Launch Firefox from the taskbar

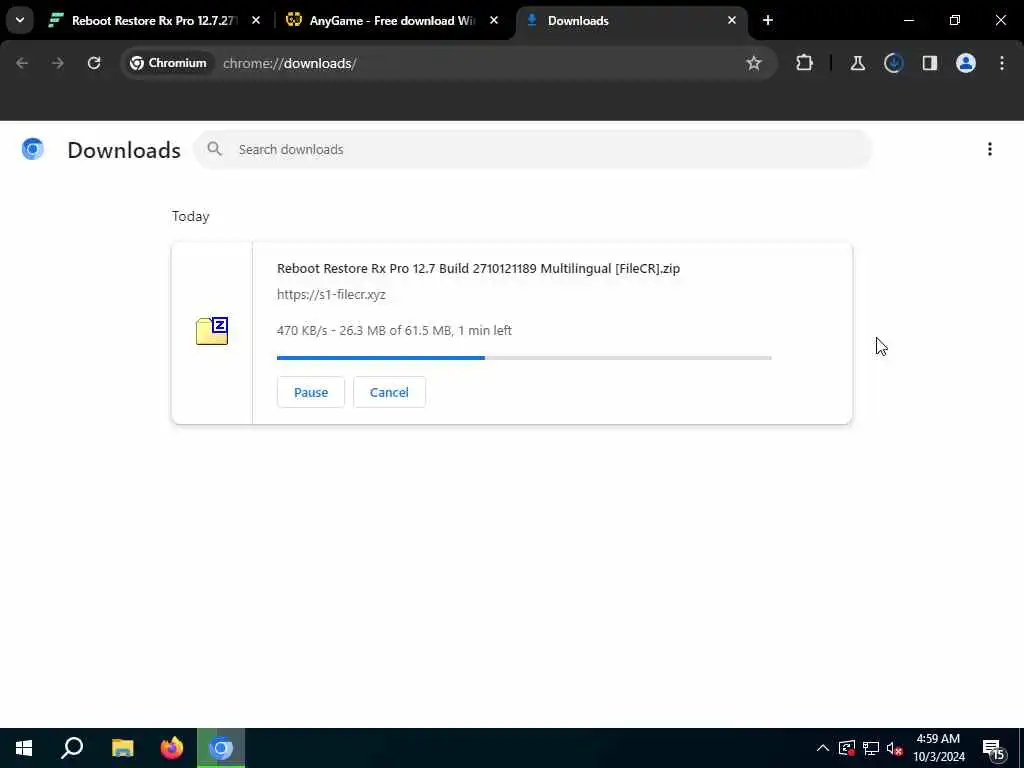click(x=172, y=748)
